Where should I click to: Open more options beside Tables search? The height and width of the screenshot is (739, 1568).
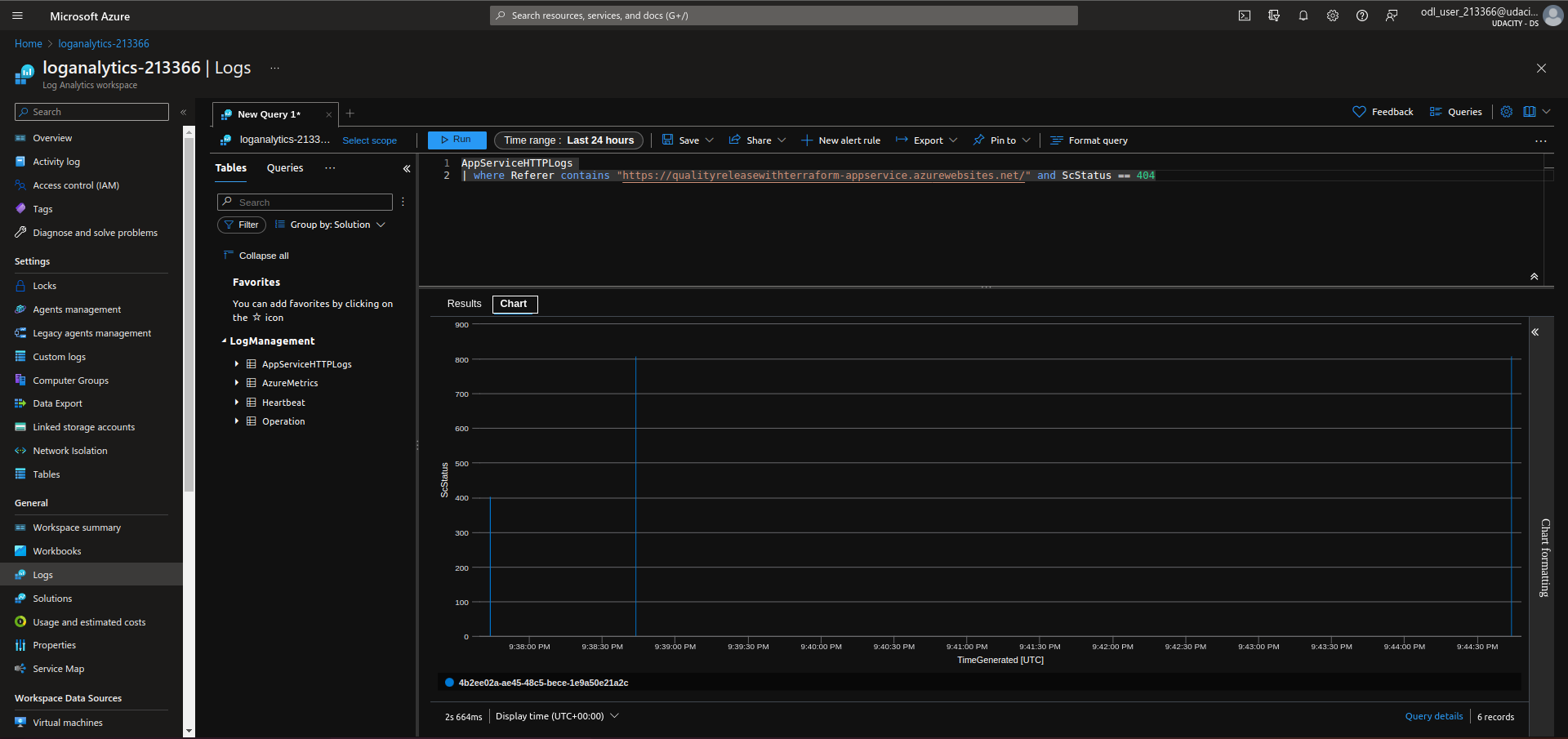pos(403,202)
